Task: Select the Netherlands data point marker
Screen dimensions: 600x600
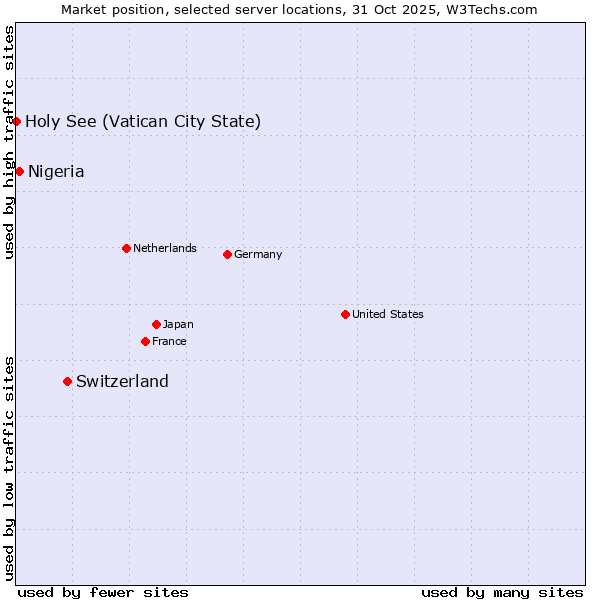Action: 126,248
